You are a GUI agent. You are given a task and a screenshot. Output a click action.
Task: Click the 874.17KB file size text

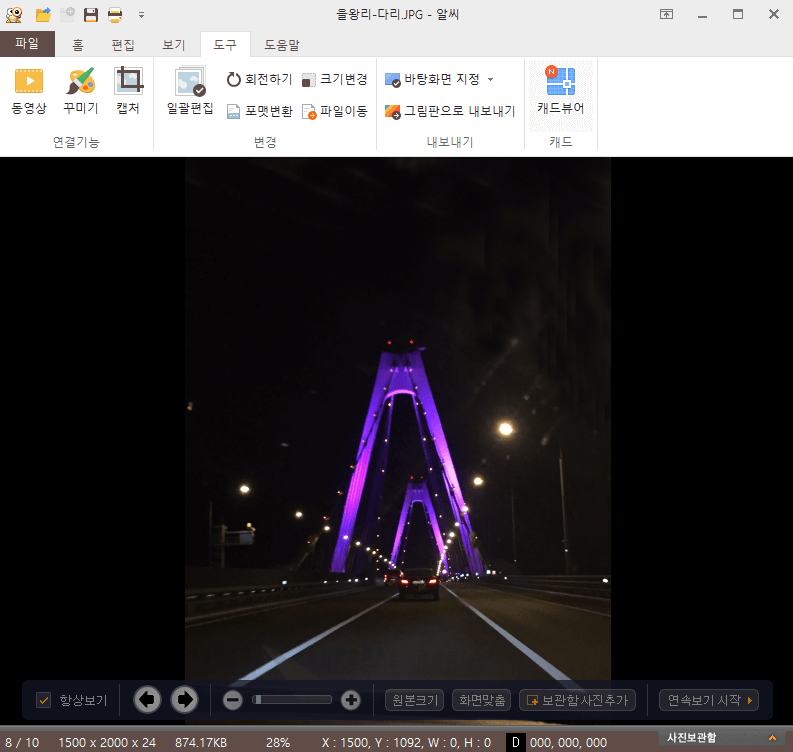(x=201, y=742)
